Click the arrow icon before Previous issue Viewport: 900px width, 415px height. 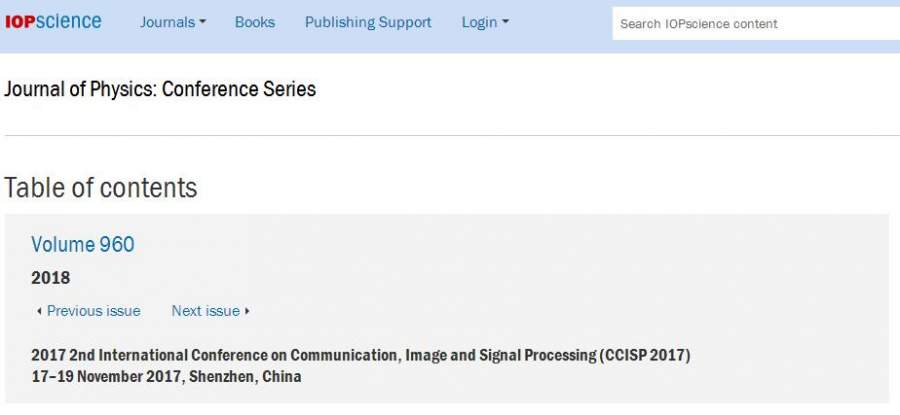(x=39, y=311)
